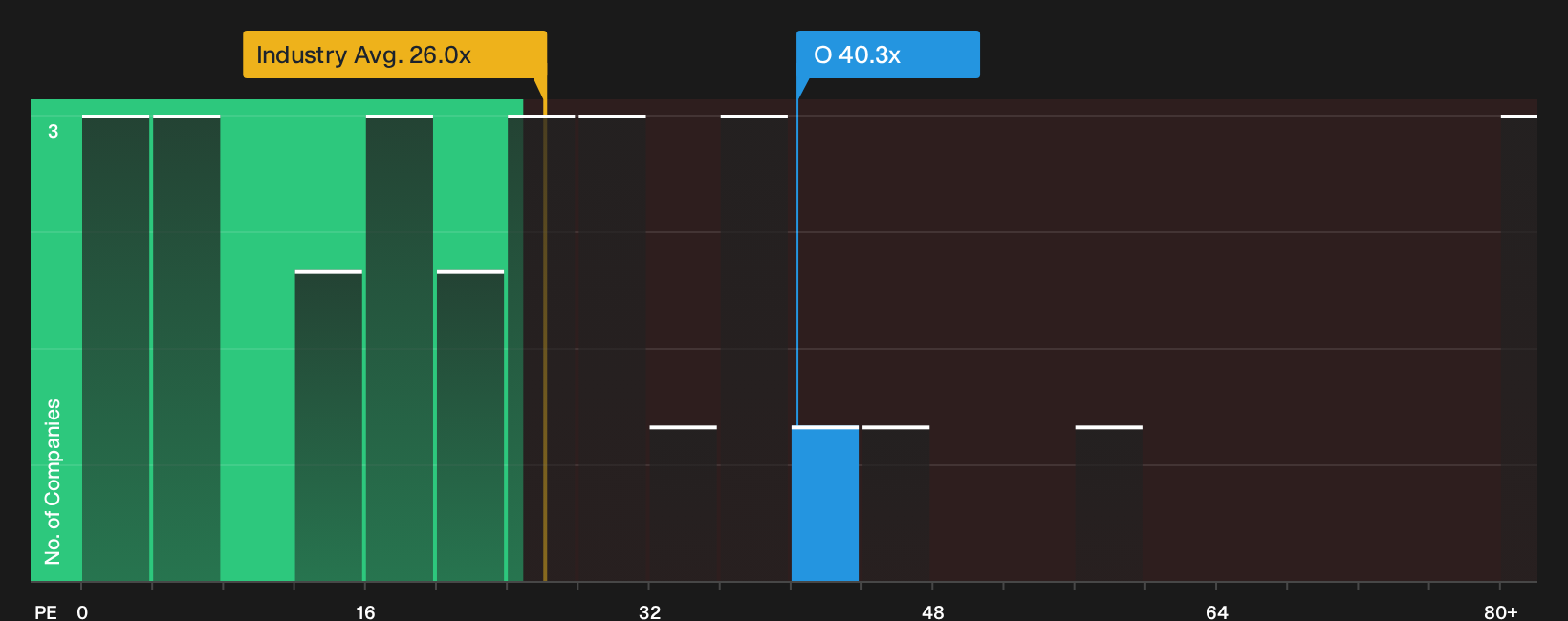Select the highlighted blue bar at PE 40
1568x621 pixels.
click(x=825, y=503)
